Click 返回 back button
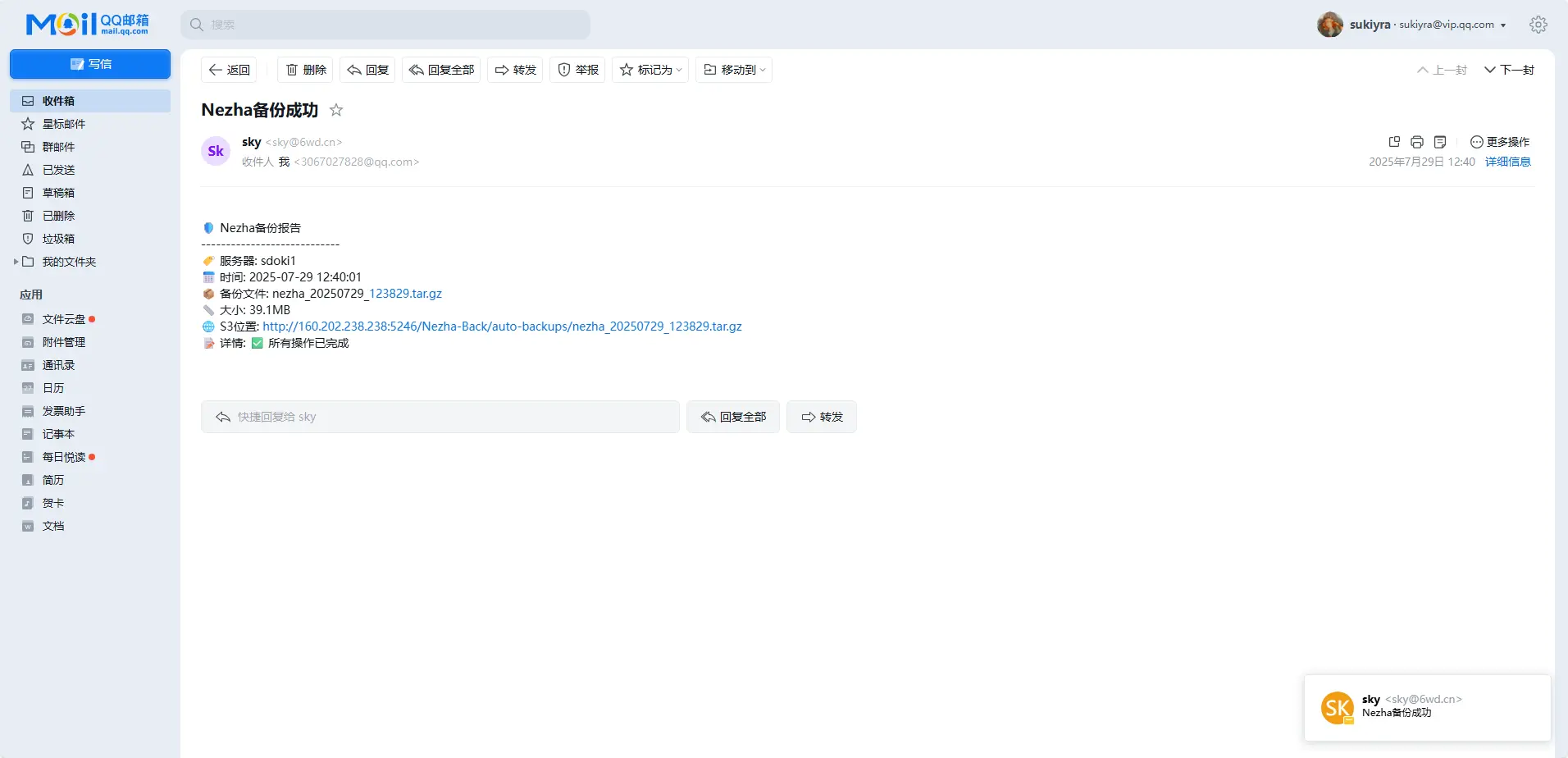Image resolution: width=1568 pixels, height=758 pixels. pyautogui.click(x=229, y=70)
